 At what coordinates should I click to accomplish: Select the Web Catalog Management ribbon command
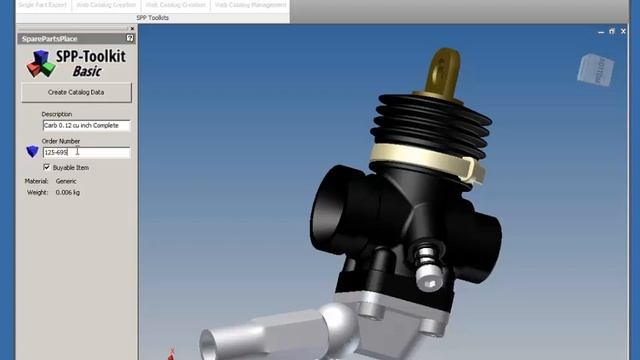(x=251, y=5)
